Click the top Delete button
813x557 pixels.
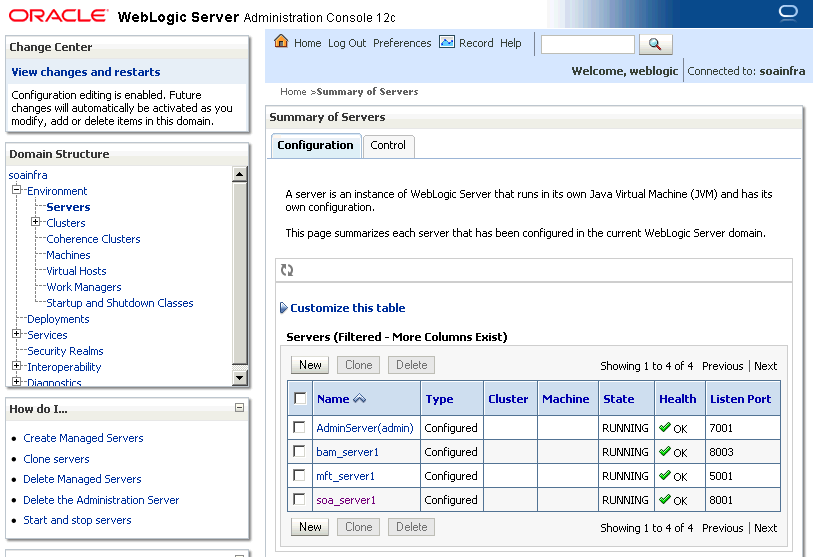coord(412,365)
